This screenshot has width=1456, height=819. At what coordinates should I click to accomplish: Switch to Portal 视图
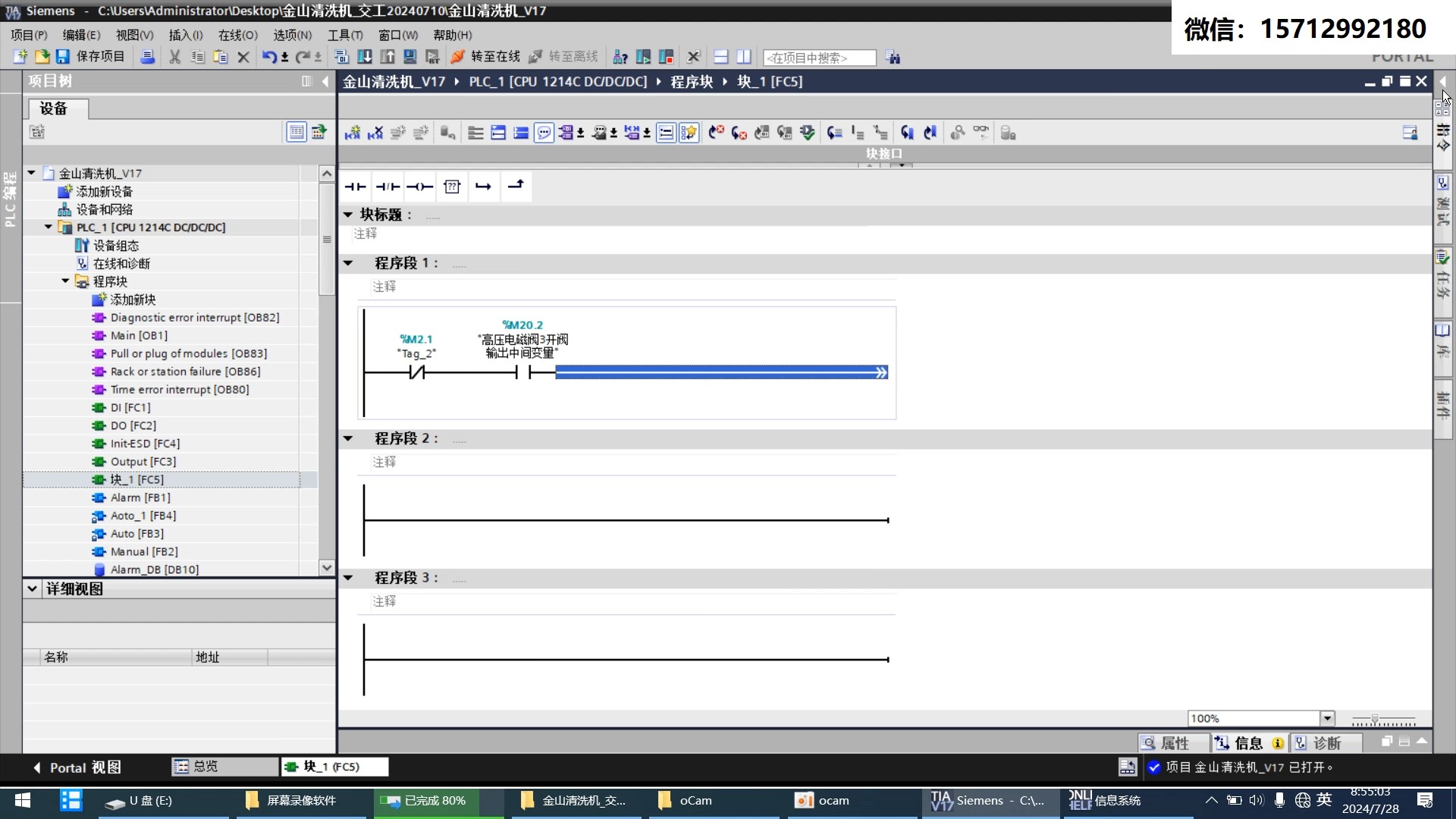[77, 767]
